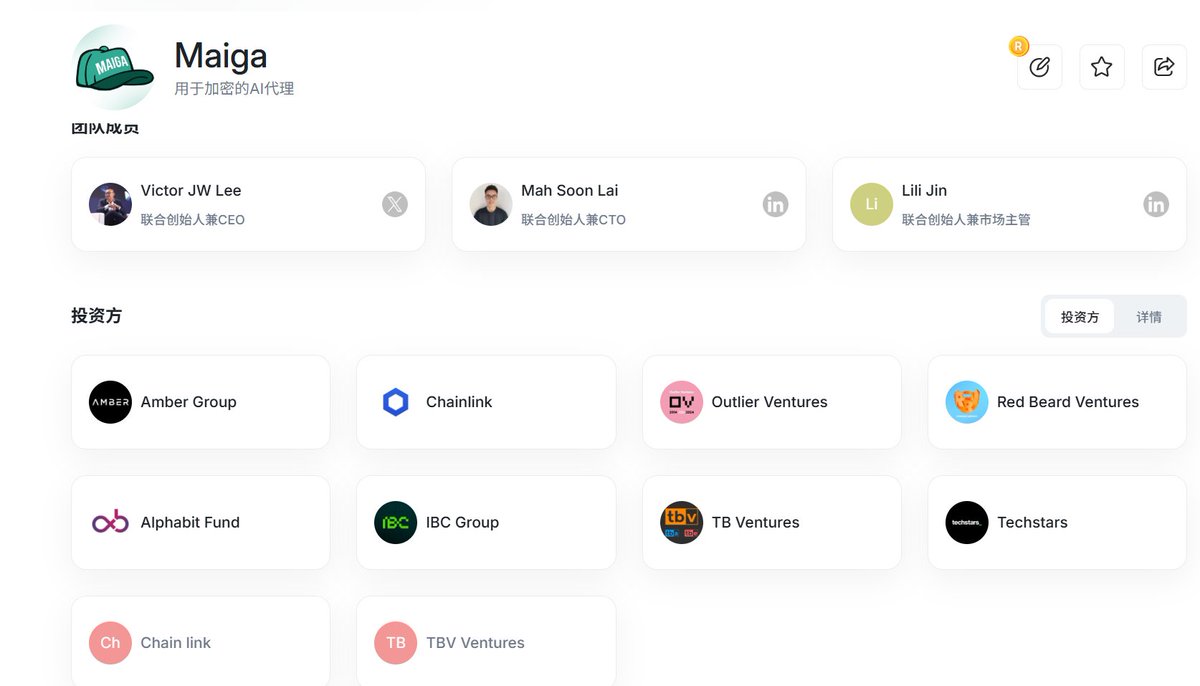This screenshot has height=686, width=1200.
Task: Click the edit pencil icon button
Action: 1039,67
